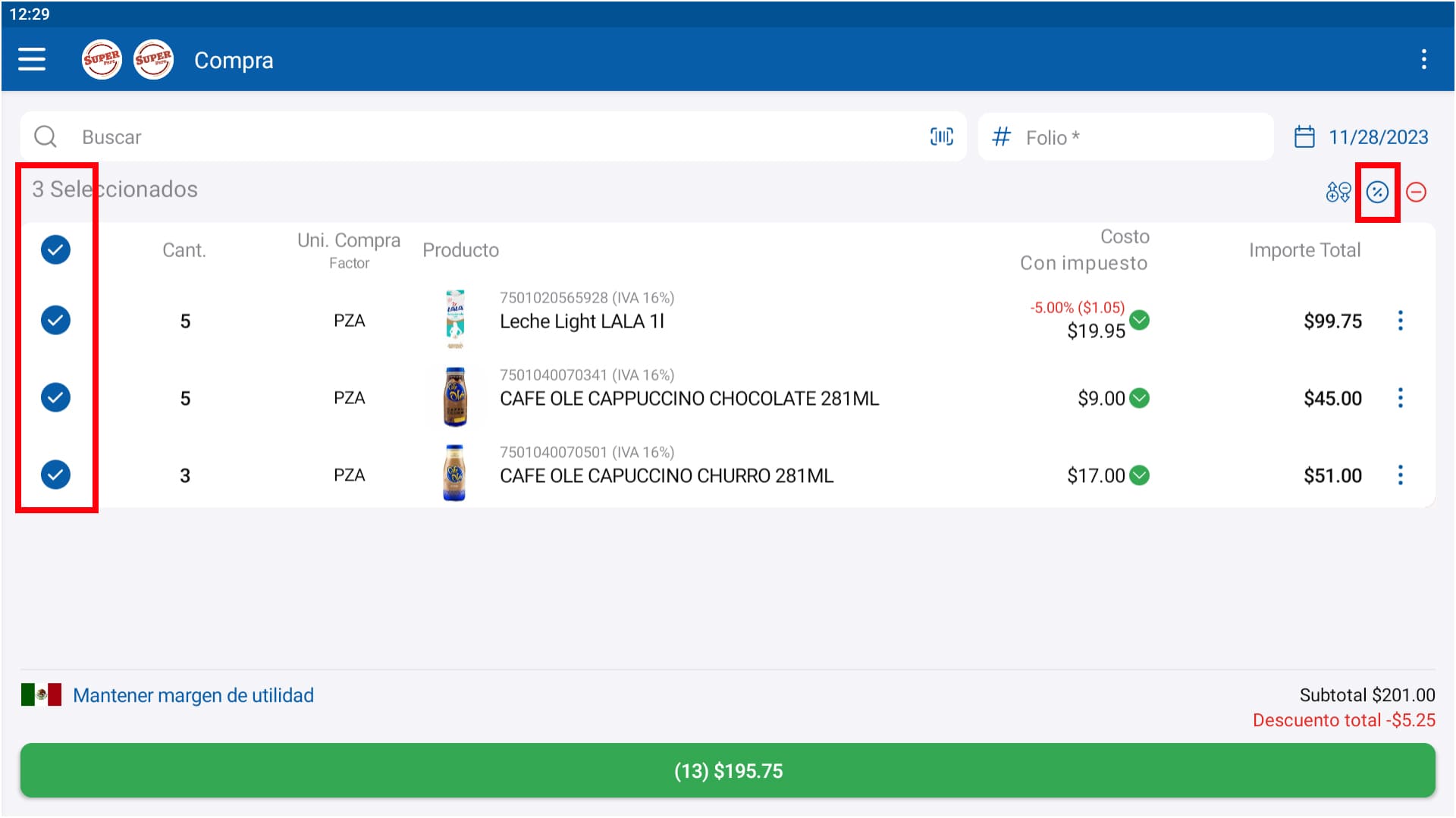
Task: Uncheck the Leche Light LALA row checkbox
Action: (55, 320)
